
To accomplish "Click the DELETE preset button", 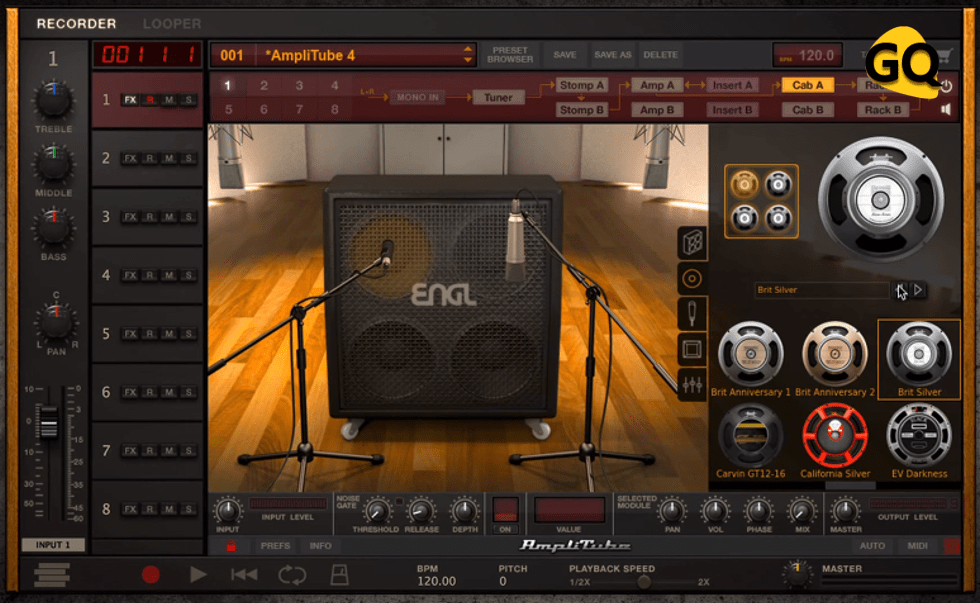I will [x=661, y=55].
